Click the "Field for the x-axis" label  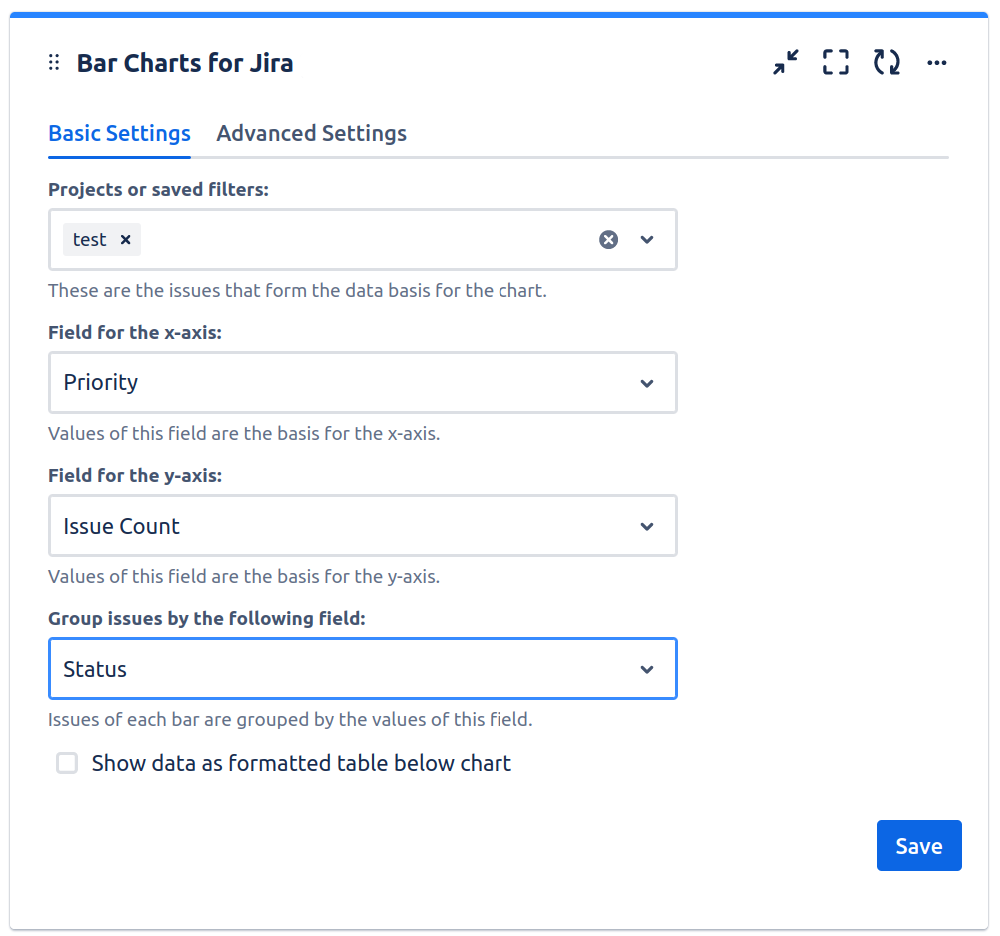pyautogui.click(x=135, y=333)
